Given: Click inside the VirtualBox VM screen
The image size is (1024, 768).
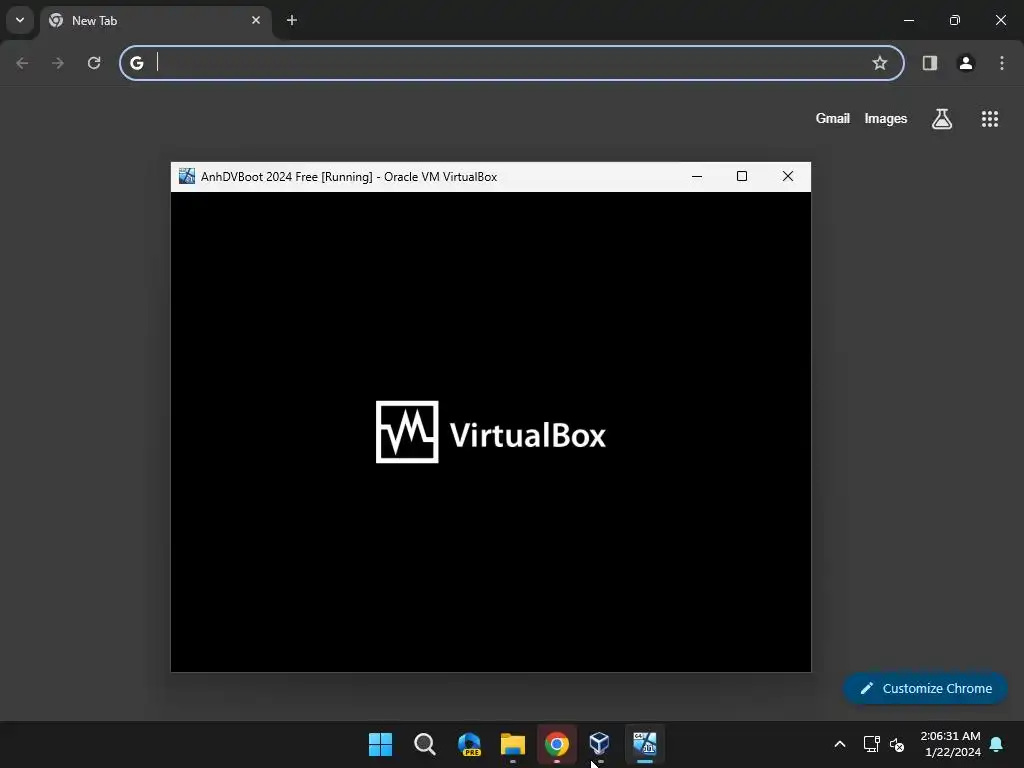Looking at the screenshot, I should pos(491,432).
